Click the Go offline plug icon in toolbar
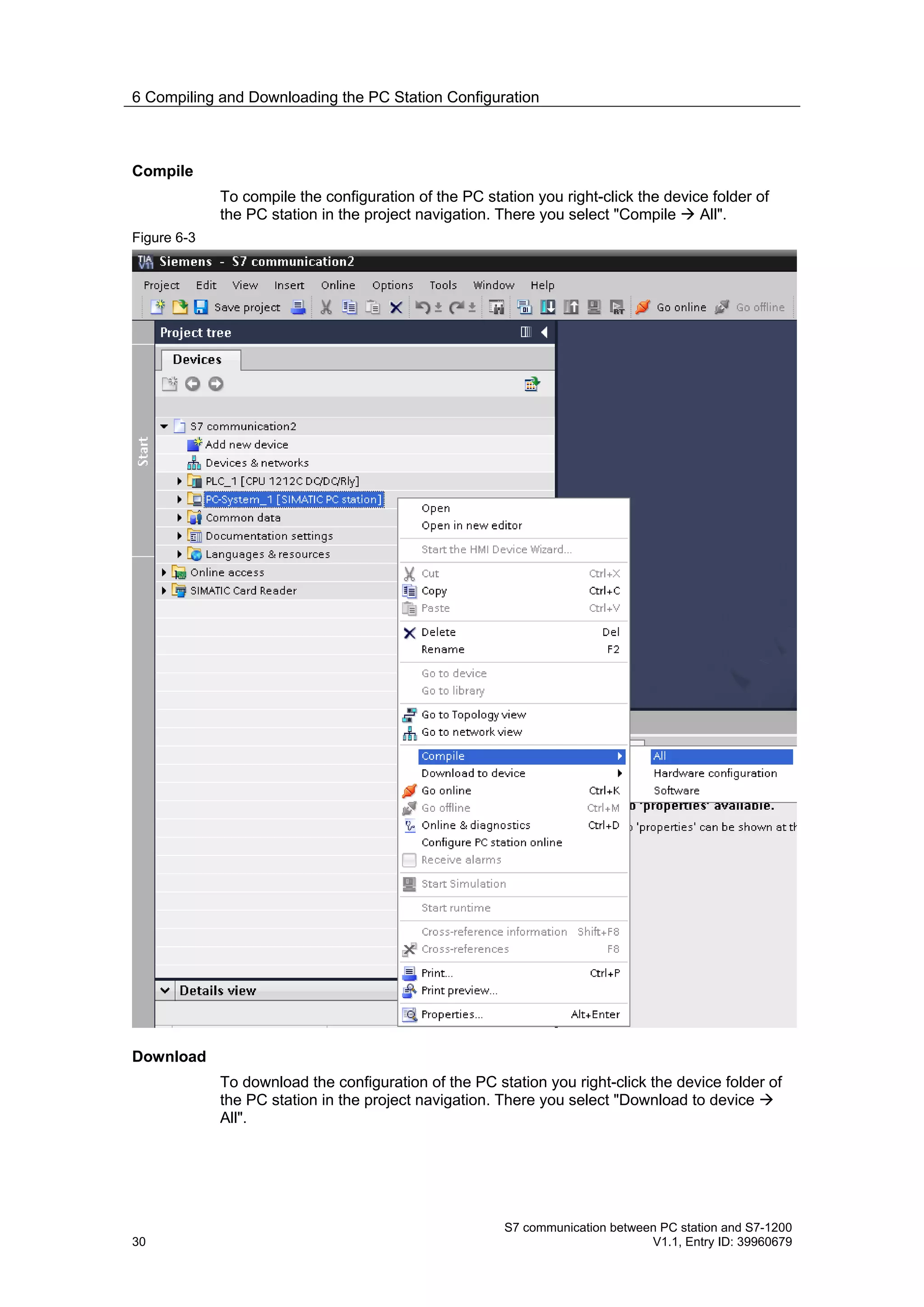Image resolution: width=924 pixels, height=1307 pixels. [722, 307]
